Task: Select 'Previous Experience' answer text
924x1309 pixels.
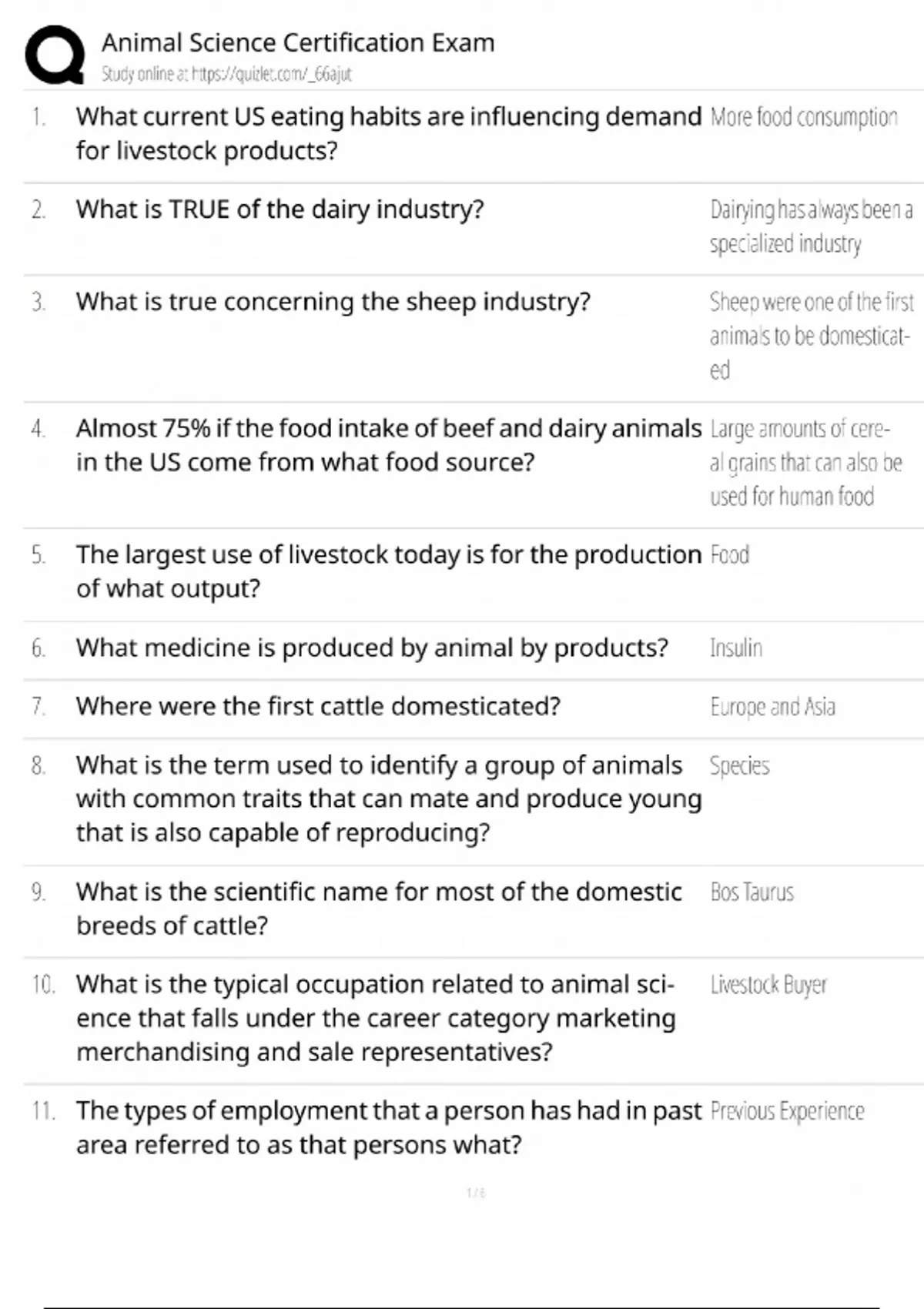Action: coord(787,1111)
